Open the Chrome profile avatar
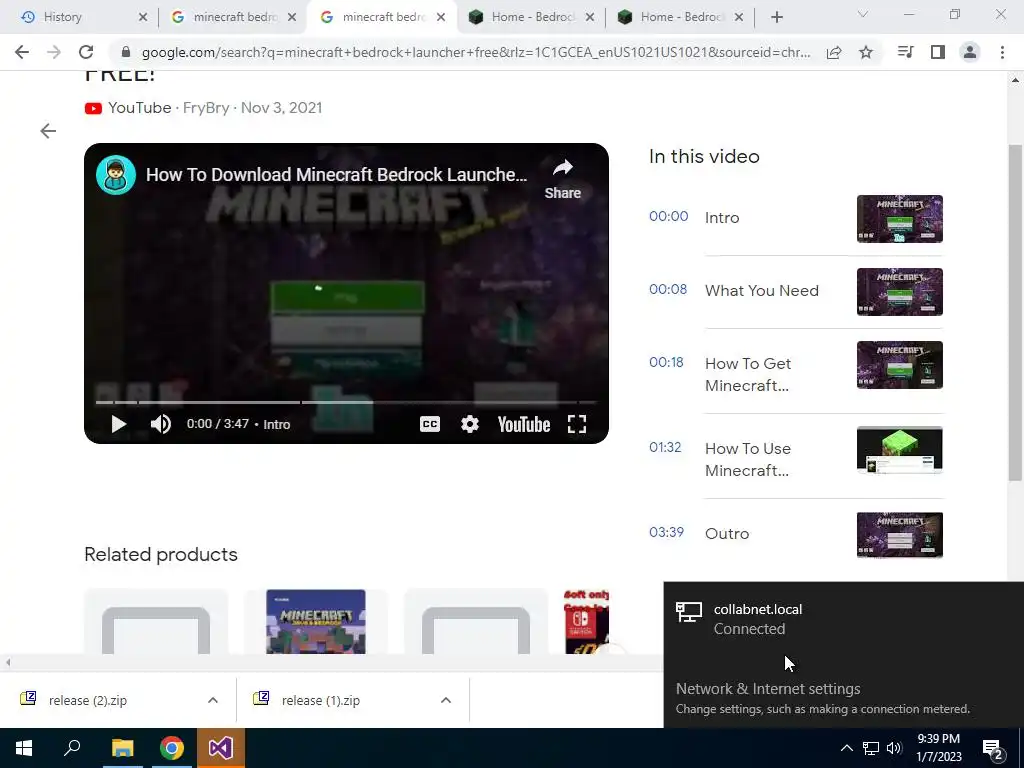 point(970,52)
